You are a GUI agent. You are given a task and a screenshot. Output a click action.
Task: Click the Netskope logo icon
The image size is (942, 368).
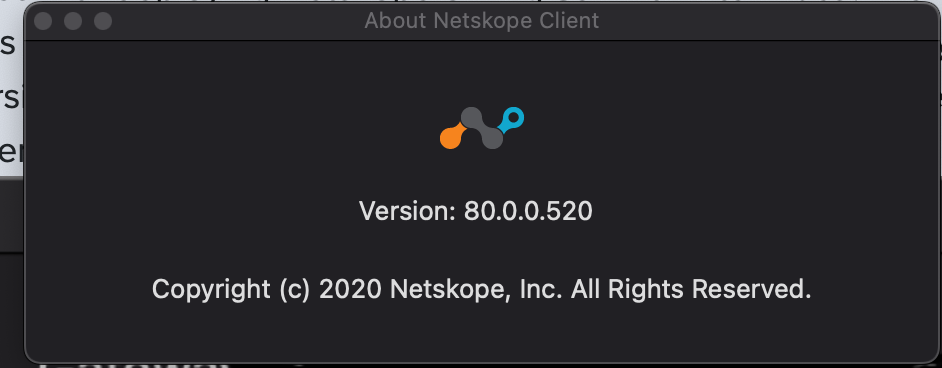click(x=482, y=128)
